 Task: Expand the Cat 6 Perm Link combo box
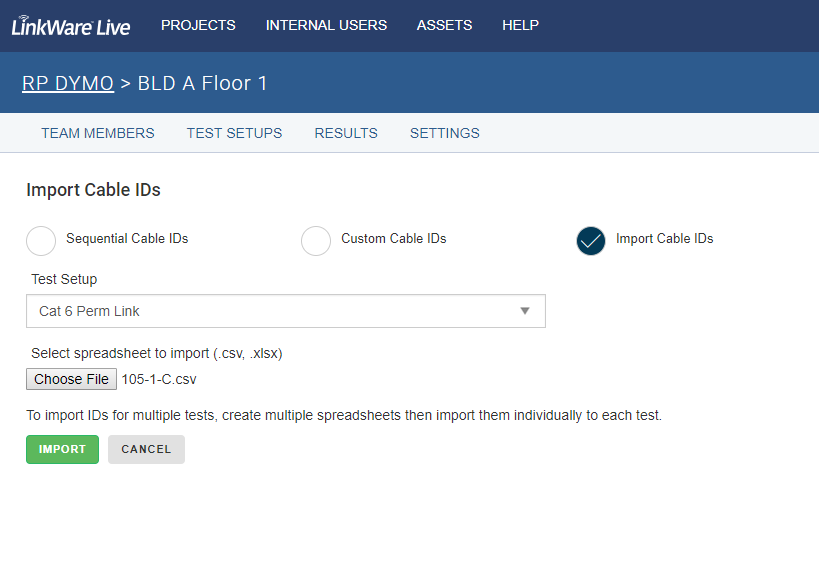[x=286, y=311]
